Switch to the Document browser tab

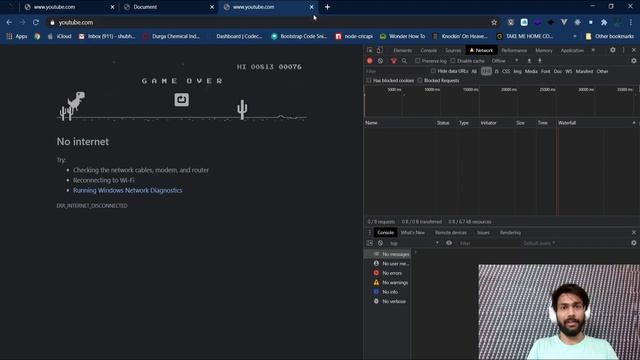[169, 7]
